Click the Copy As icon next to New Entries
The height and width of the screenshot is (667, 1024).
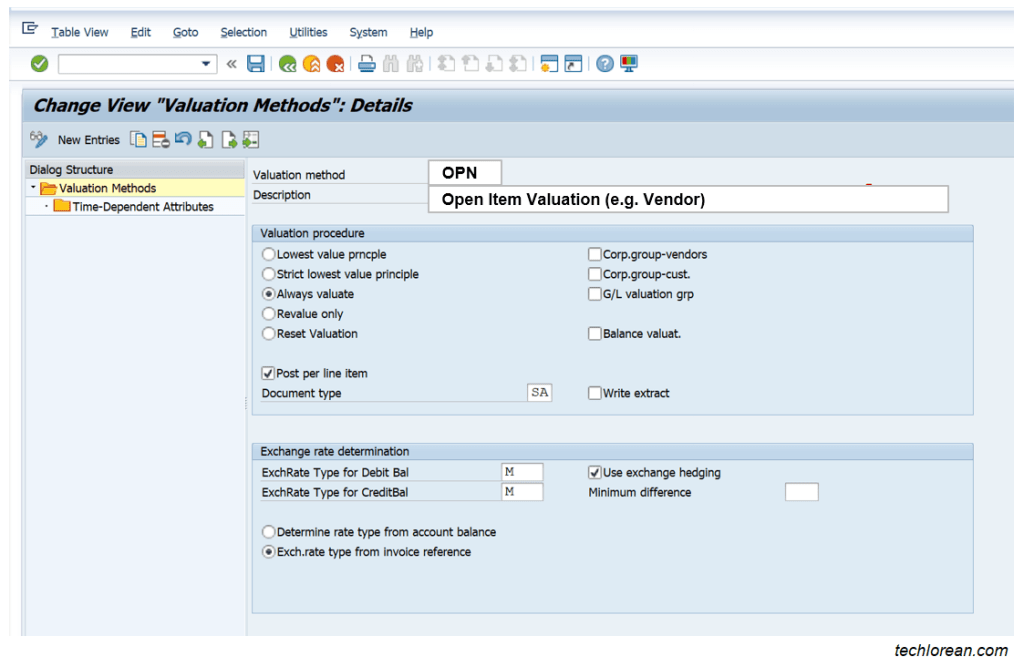click(x=139, y=139)
